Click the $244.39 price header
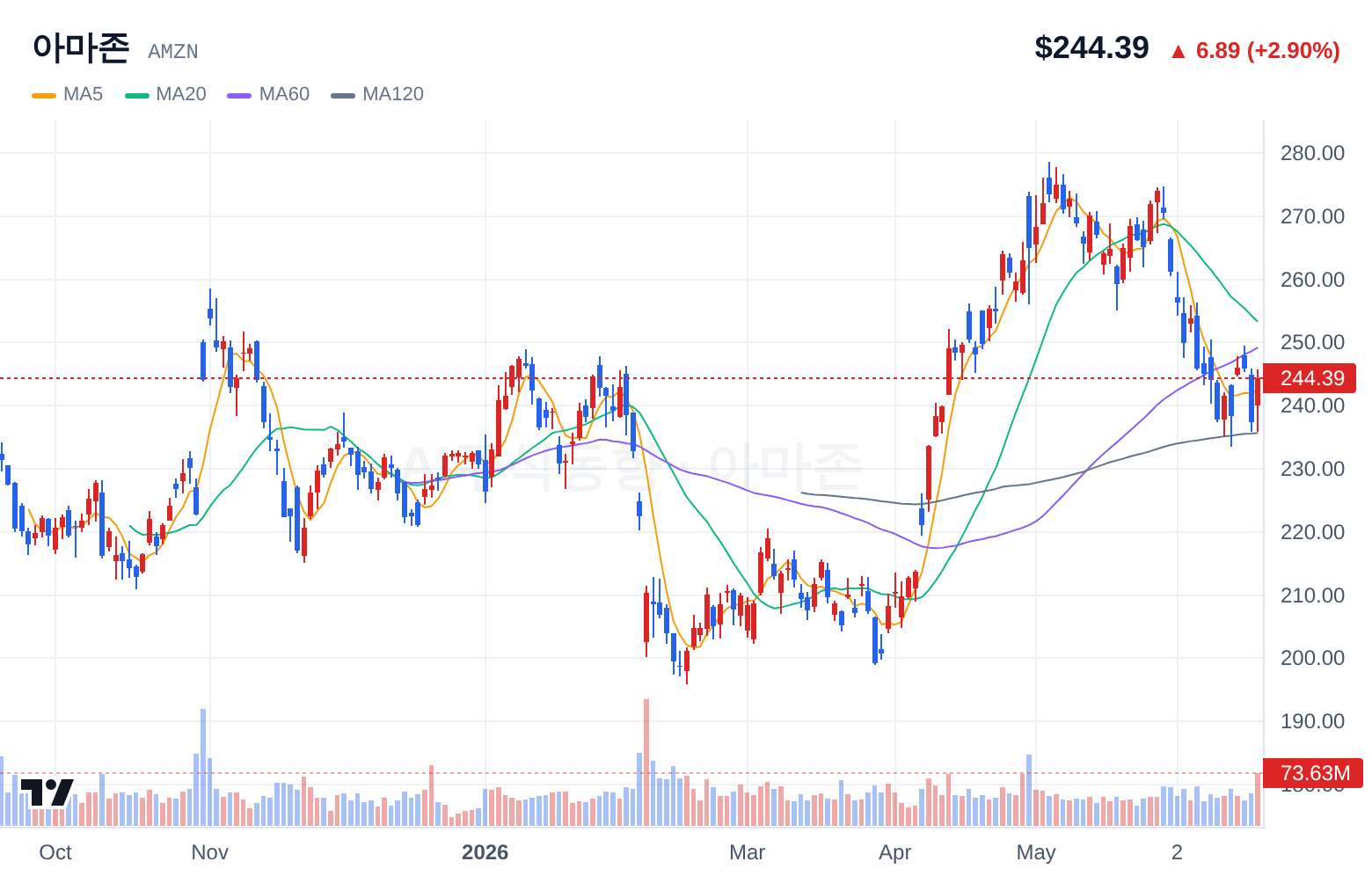The width and height of the screenshot is (1372, 876). pyautogui.click(x=1091, y=47)
